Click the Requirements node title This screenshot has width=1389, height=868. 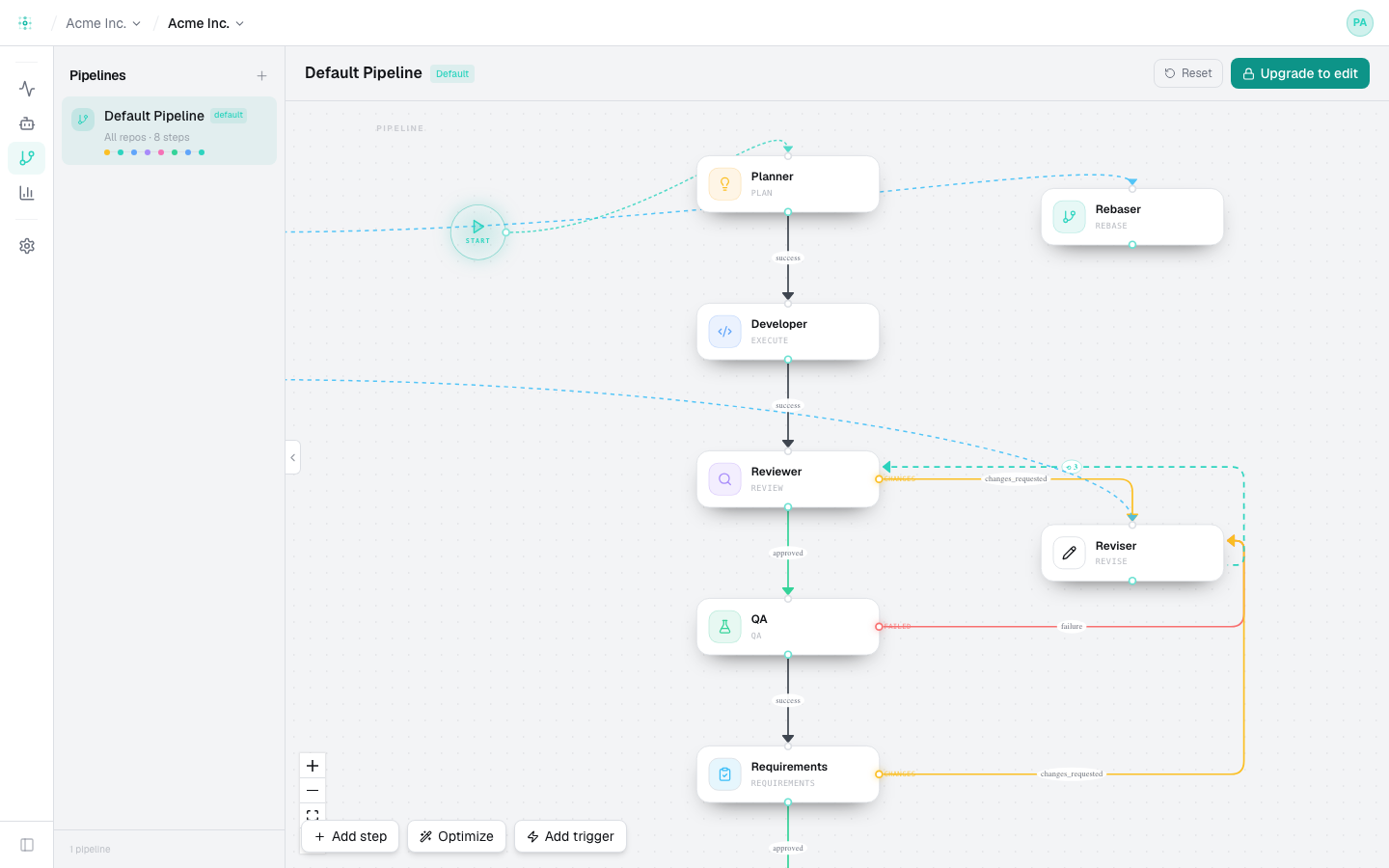point(789,767)
